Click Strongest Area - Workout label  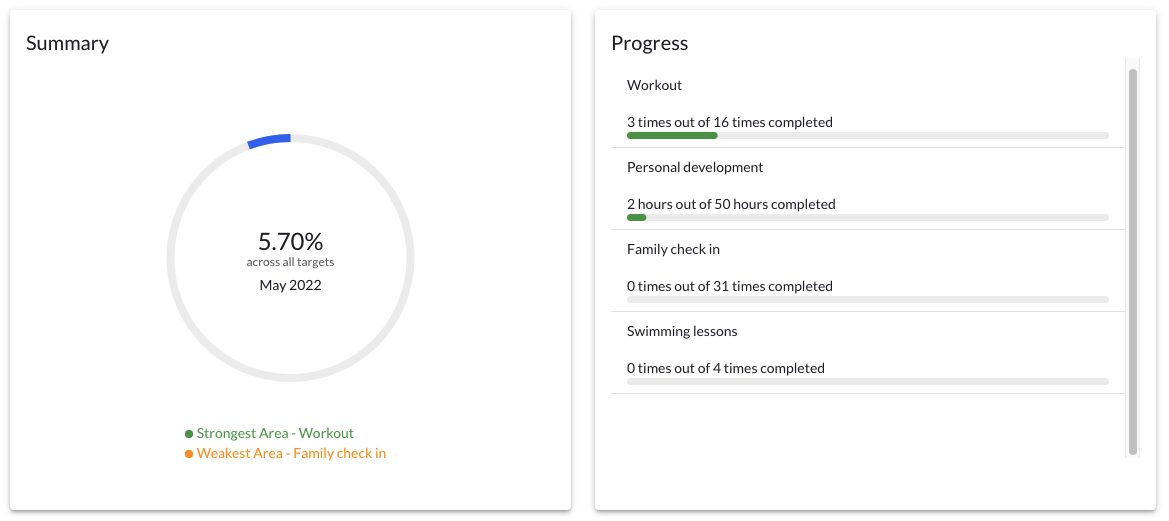click(x=275, y=433)
